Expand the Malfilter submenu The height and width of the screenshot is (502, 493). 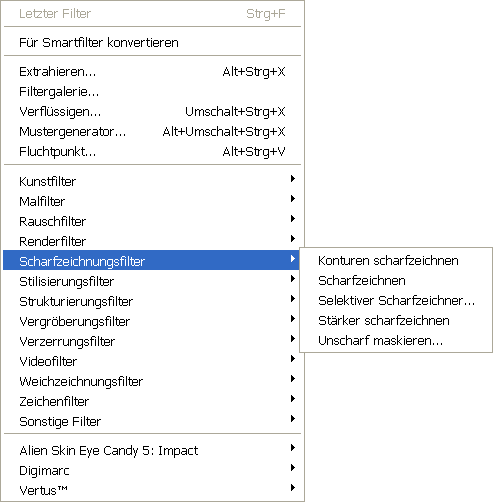(152, 201)
